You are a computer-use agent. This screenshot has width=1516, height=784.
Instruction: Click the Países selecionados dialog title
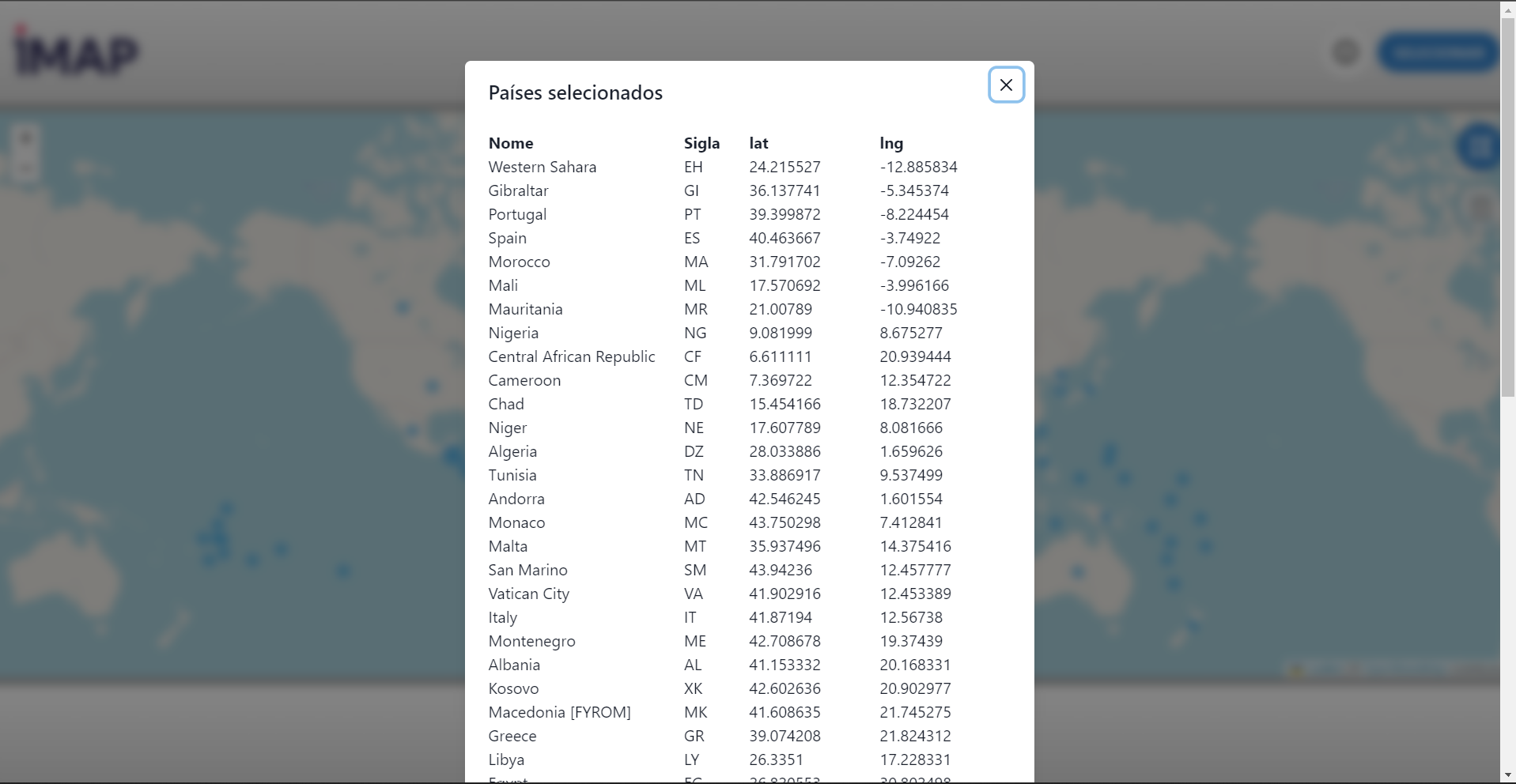tap(575, 92)
